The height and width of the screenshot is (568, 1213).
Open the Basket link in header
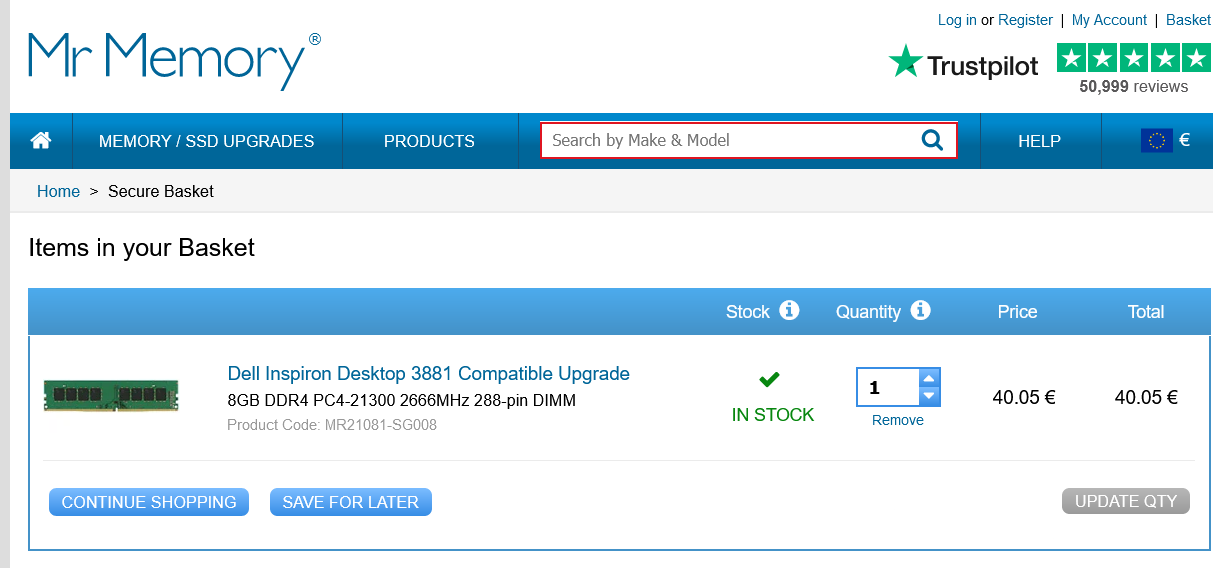pyautogui.click(x=1188, y=20)
